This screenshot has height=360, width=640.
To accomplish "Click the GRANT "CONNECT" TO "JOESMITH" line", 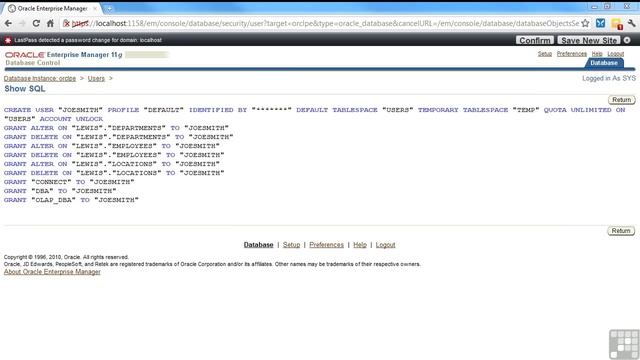I will click(69, 182).
